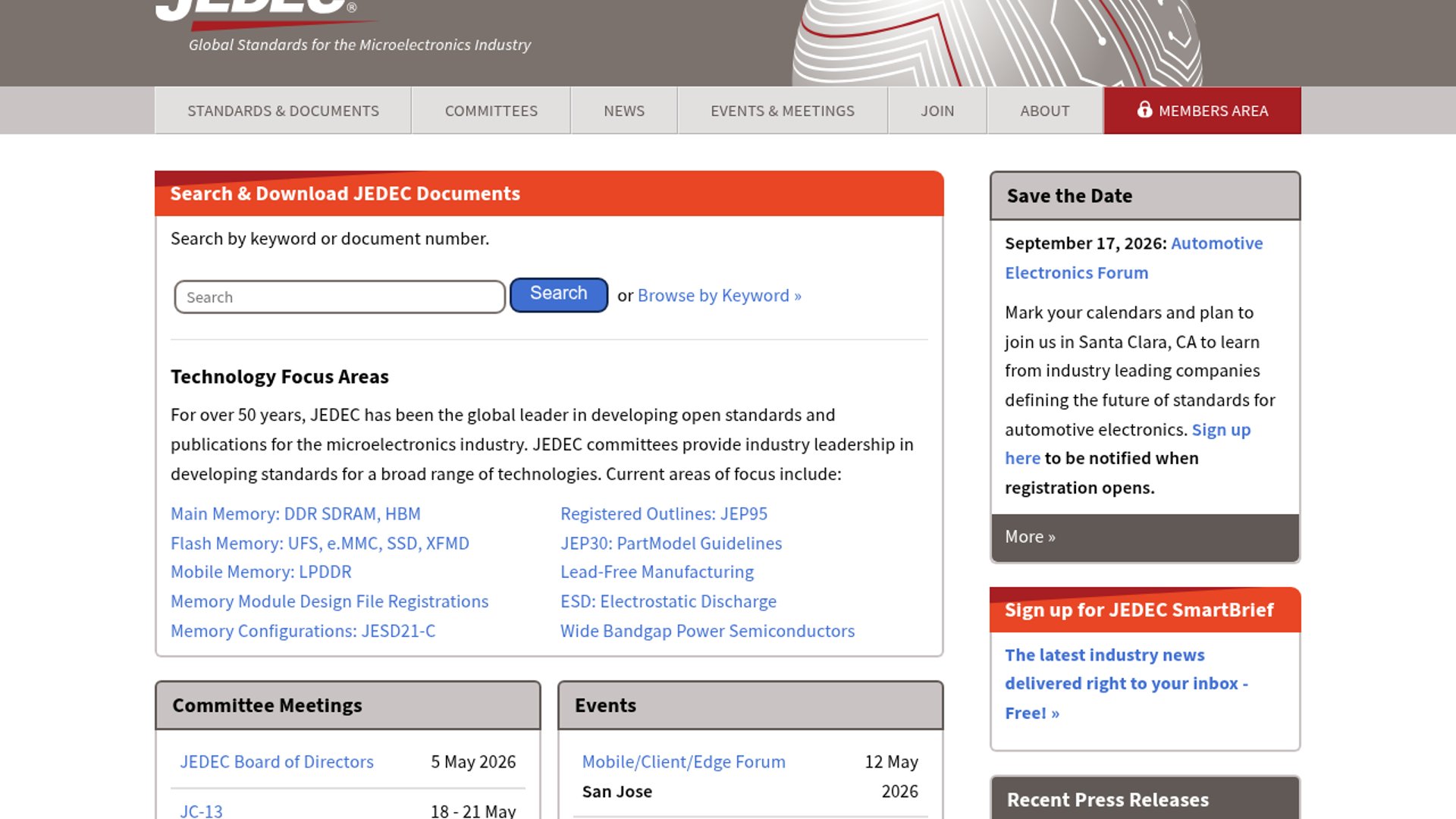Screen dimensions: 1456x819
Task: Open Registered Outlines: JEP95 link
Action: click(x=664, y=513)
